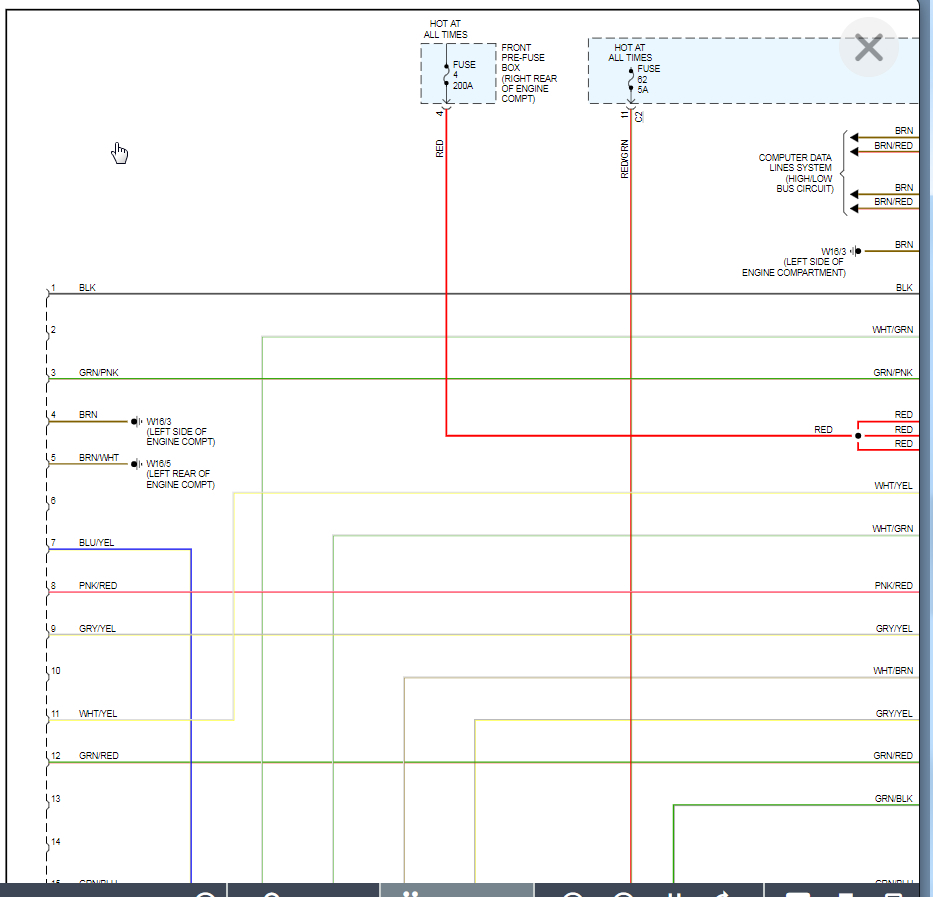Click the Computer Data Lines System label
933x897 pixels.
tap(796, 173)
